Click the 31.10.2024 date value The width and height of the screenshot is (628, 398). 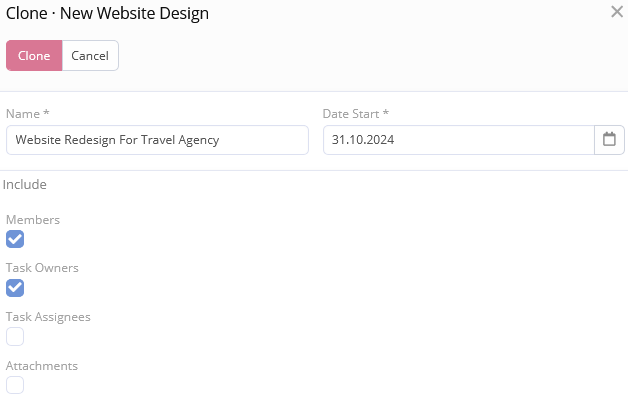[x=363, y=140]
